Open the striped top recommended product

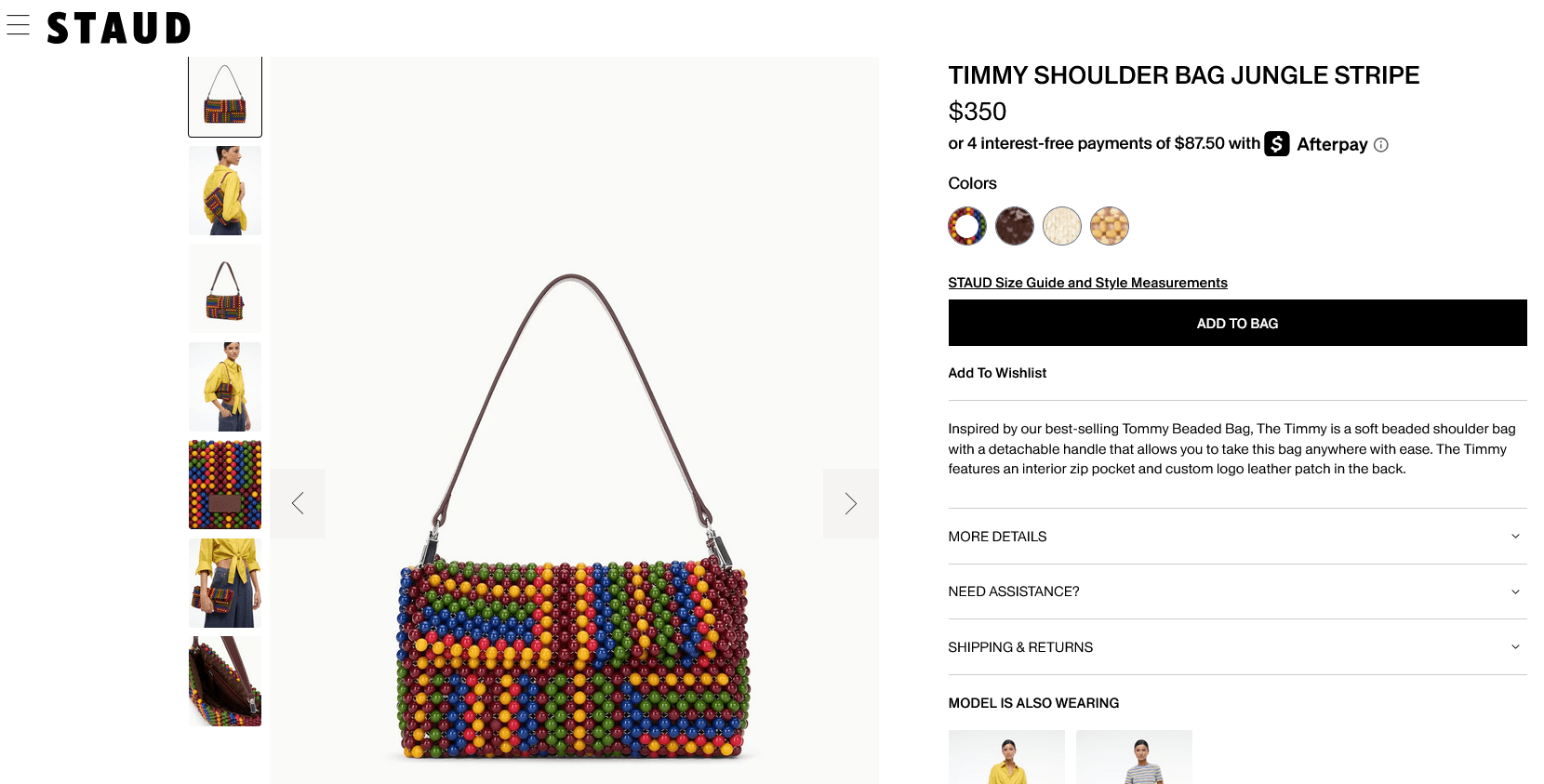point(1134,757)
